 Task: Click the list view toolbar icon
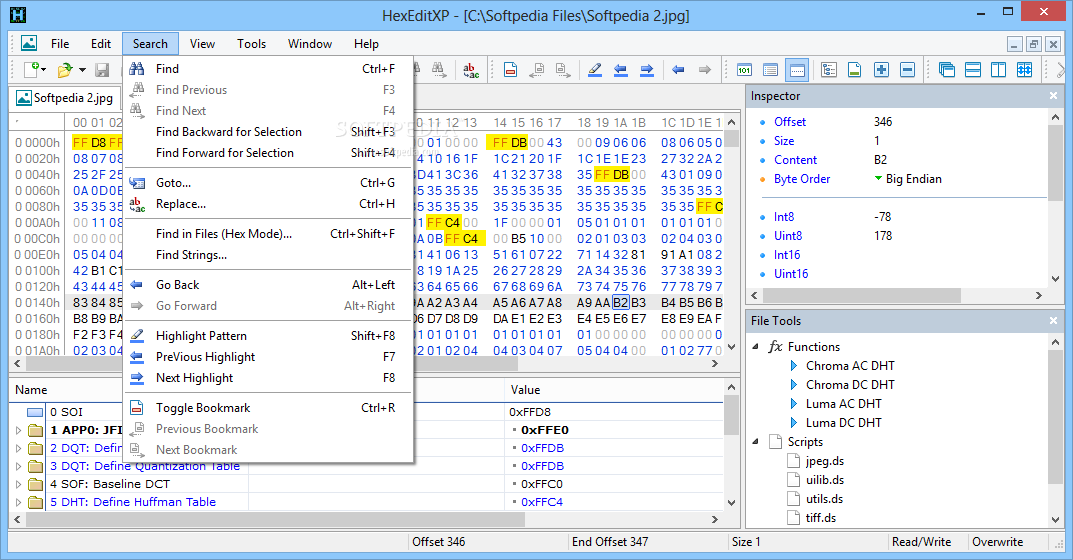771,70
